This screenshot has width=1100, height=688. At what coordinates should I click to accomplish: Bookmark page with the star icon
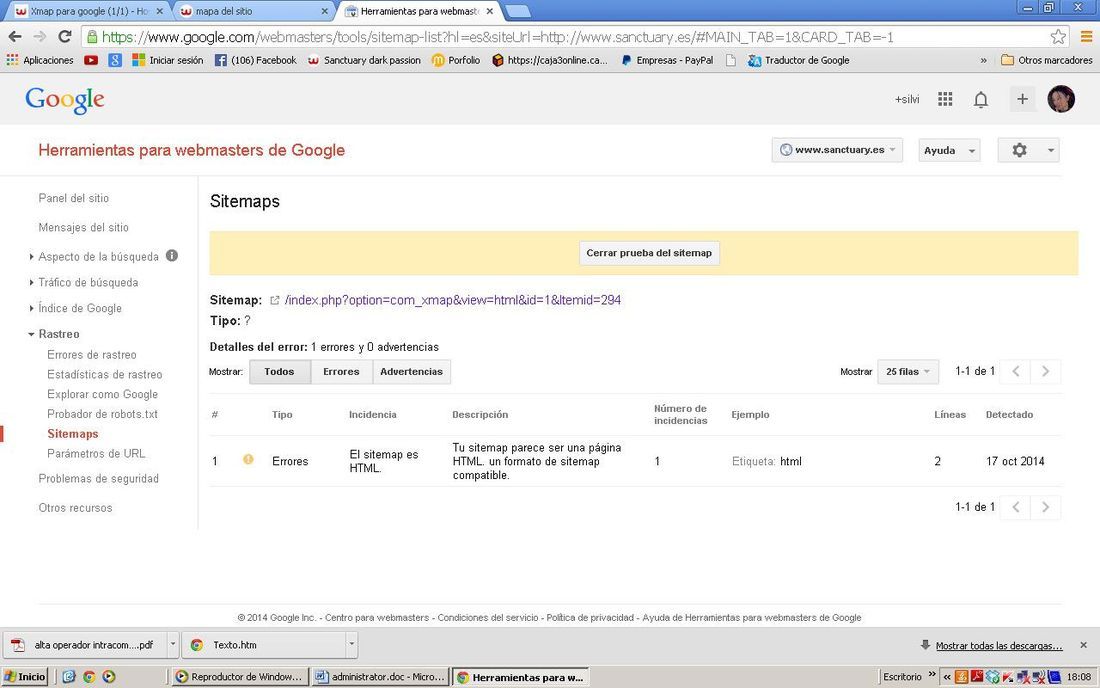click(x=1058, y=36)
